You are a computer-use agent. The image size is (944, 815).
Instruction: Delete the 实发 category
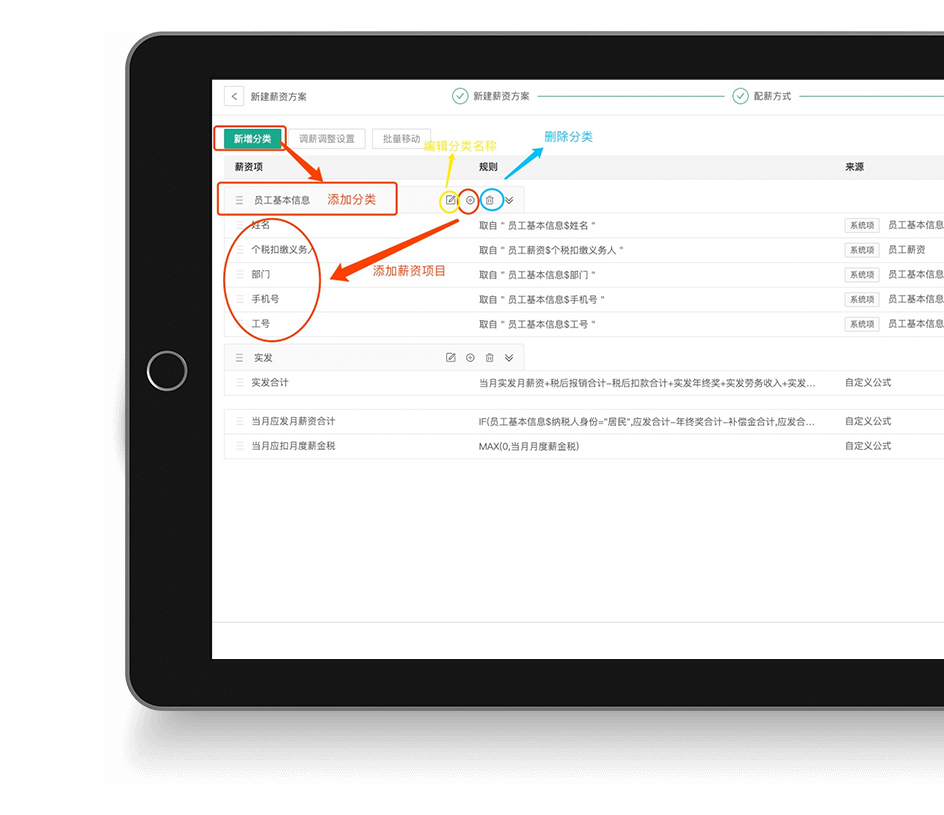489,357
